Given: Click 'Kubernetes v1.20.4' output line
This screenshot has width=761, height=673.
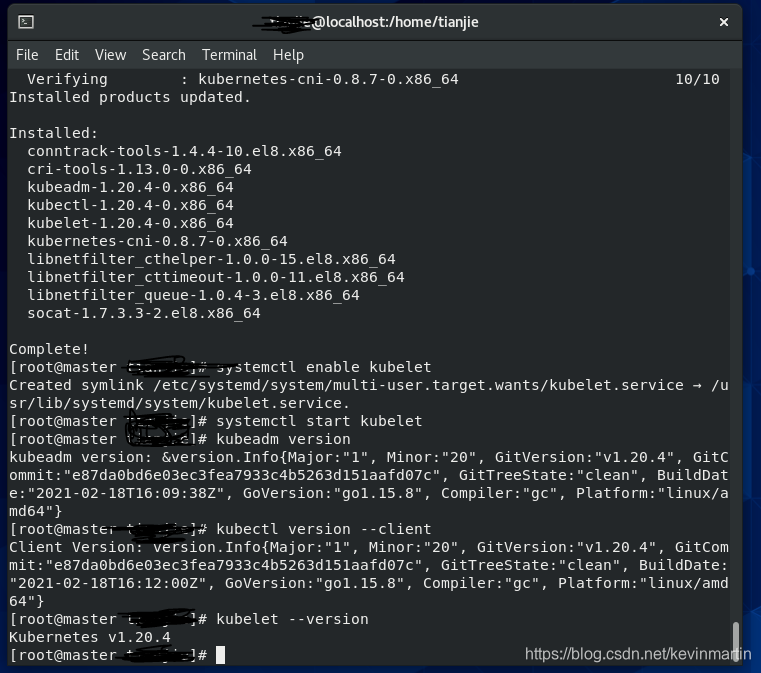Looking at the screenshot, I should (90, 637).
